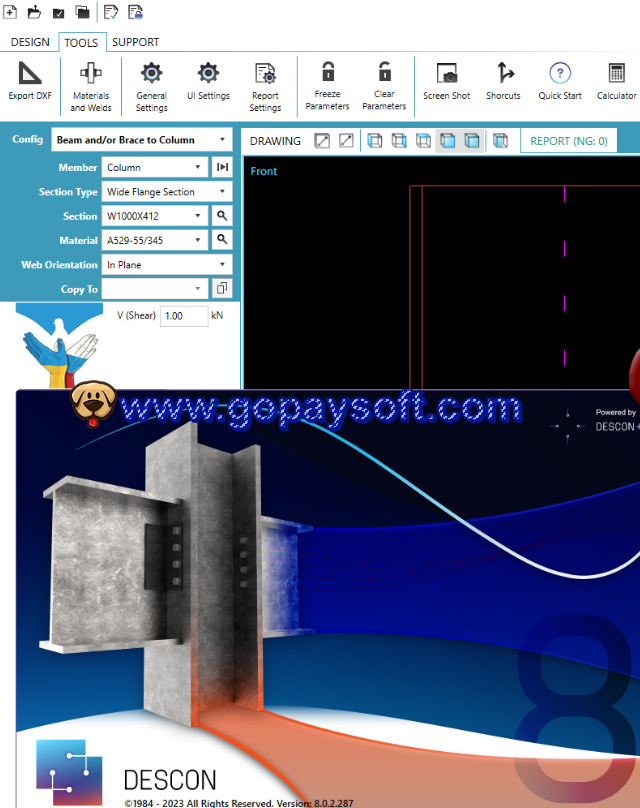Click the zoom-fit icon immediately right of DRAWING
This screenshot has width=640, height=808.
click(x=322, y=140)
